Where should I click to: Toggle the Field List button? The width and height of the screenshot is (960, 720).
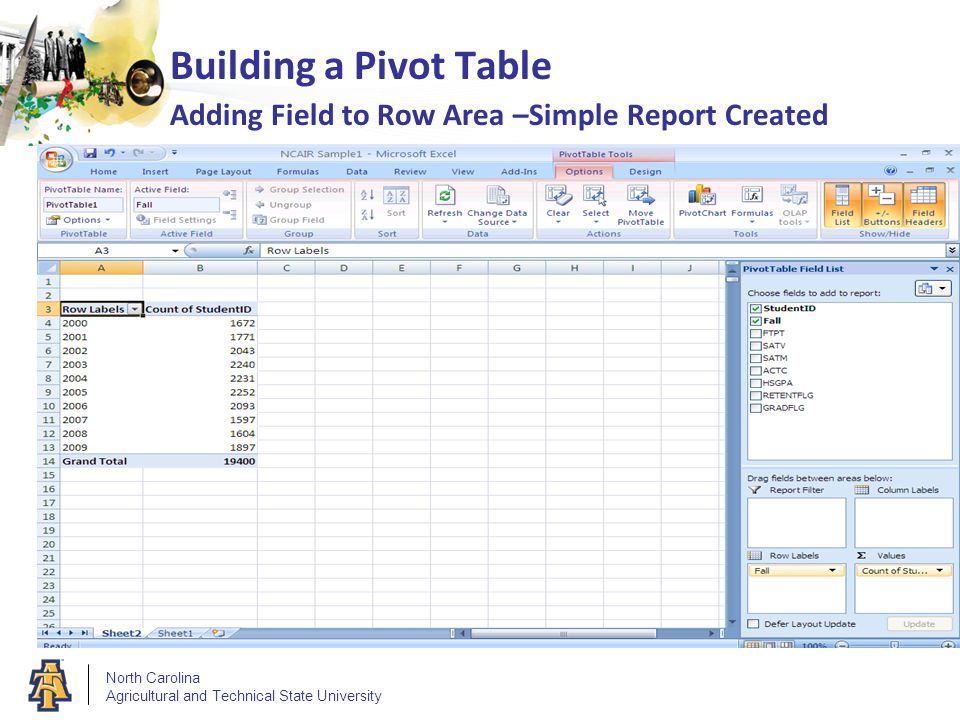point(842,205)
